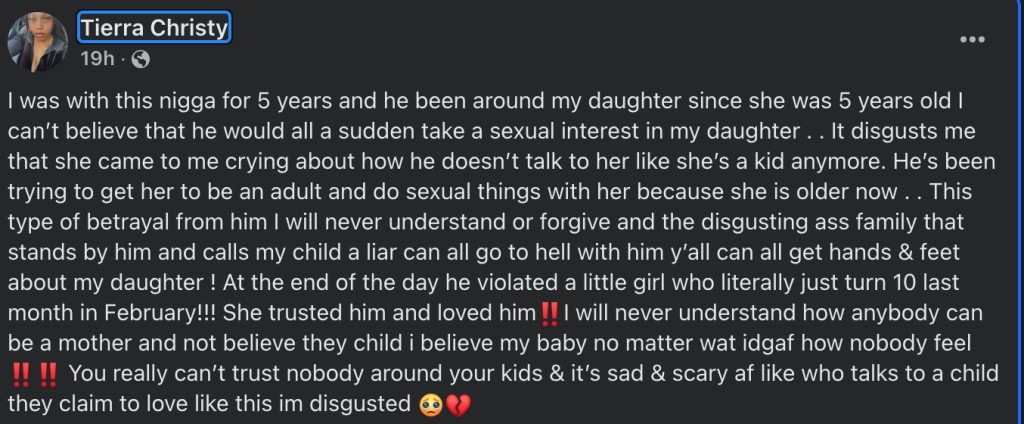The height and width of the screenshot is (424, 1024).
Task: Open Tierra Christy's profile picture
Action: click(37, 42)
